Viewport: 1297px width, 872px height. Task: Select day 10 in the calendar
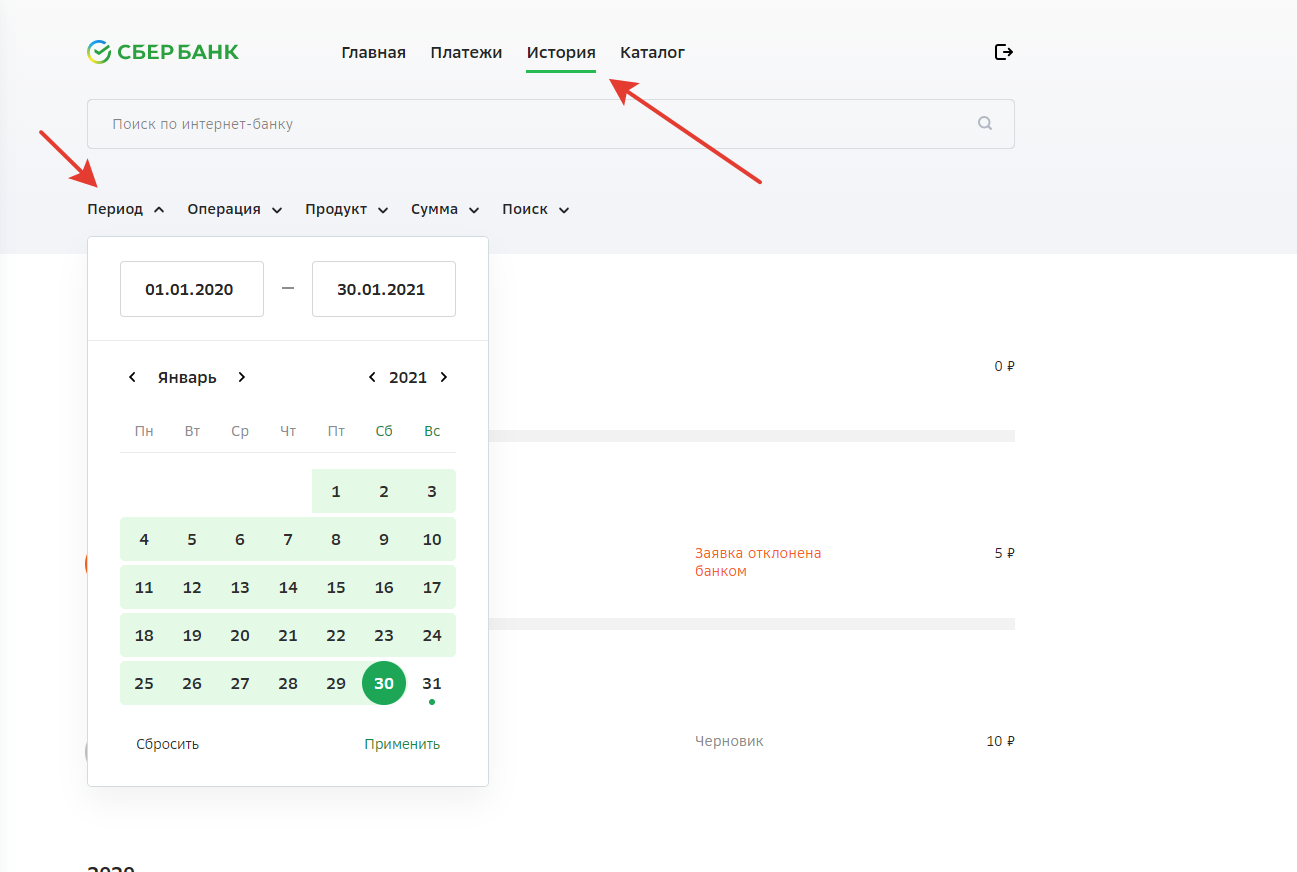(x=432, y=539)
